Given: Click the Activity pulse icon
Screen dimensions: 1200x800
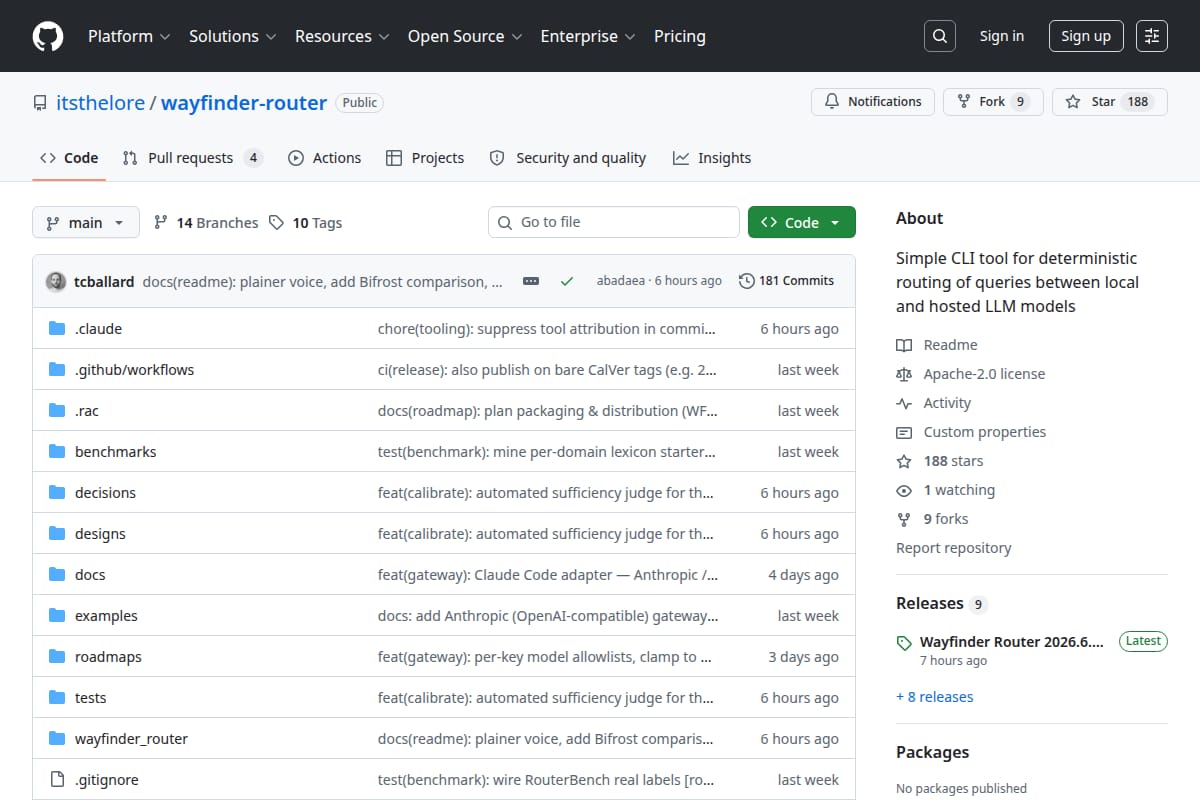Looking at the screenshot, I should pyautogui.click(x=904, y=403).
